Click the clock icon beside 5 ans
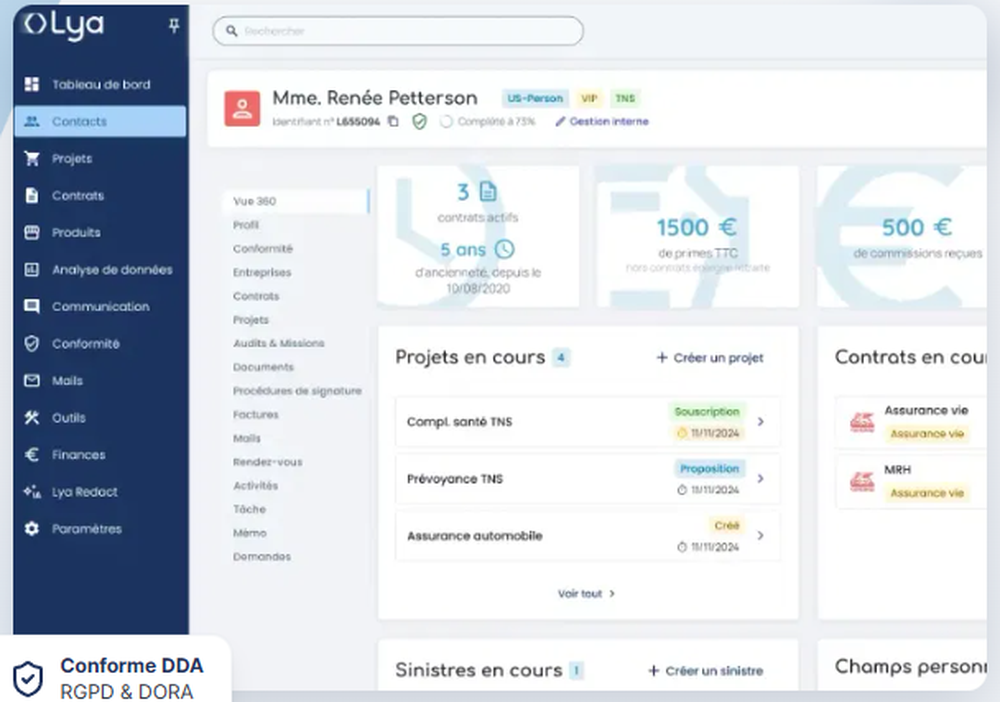This screenshot has width=1000, height=702. [504, 249]
